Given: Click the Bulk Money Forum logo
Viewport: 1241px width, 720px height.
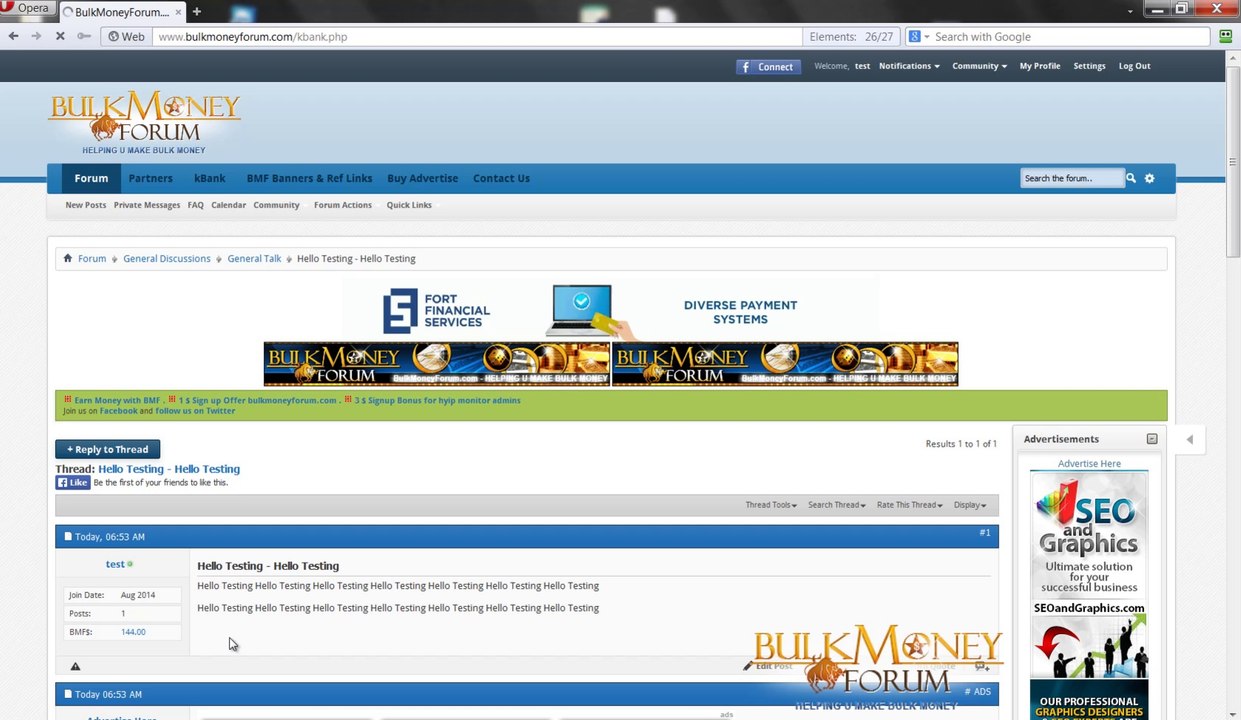Looking at the screenshot, I should point(145,122).
